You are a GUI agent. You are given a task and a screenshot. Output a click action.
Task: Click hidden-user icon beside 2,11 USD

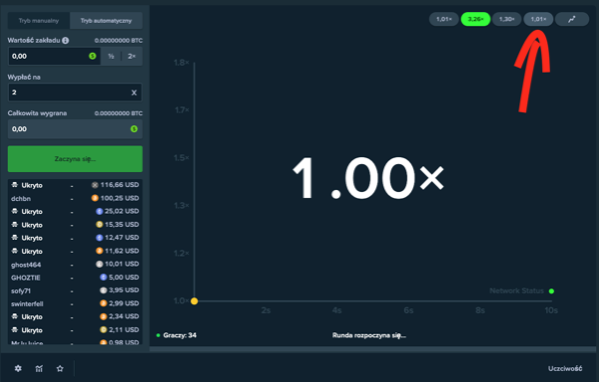[x=15, y=330]
